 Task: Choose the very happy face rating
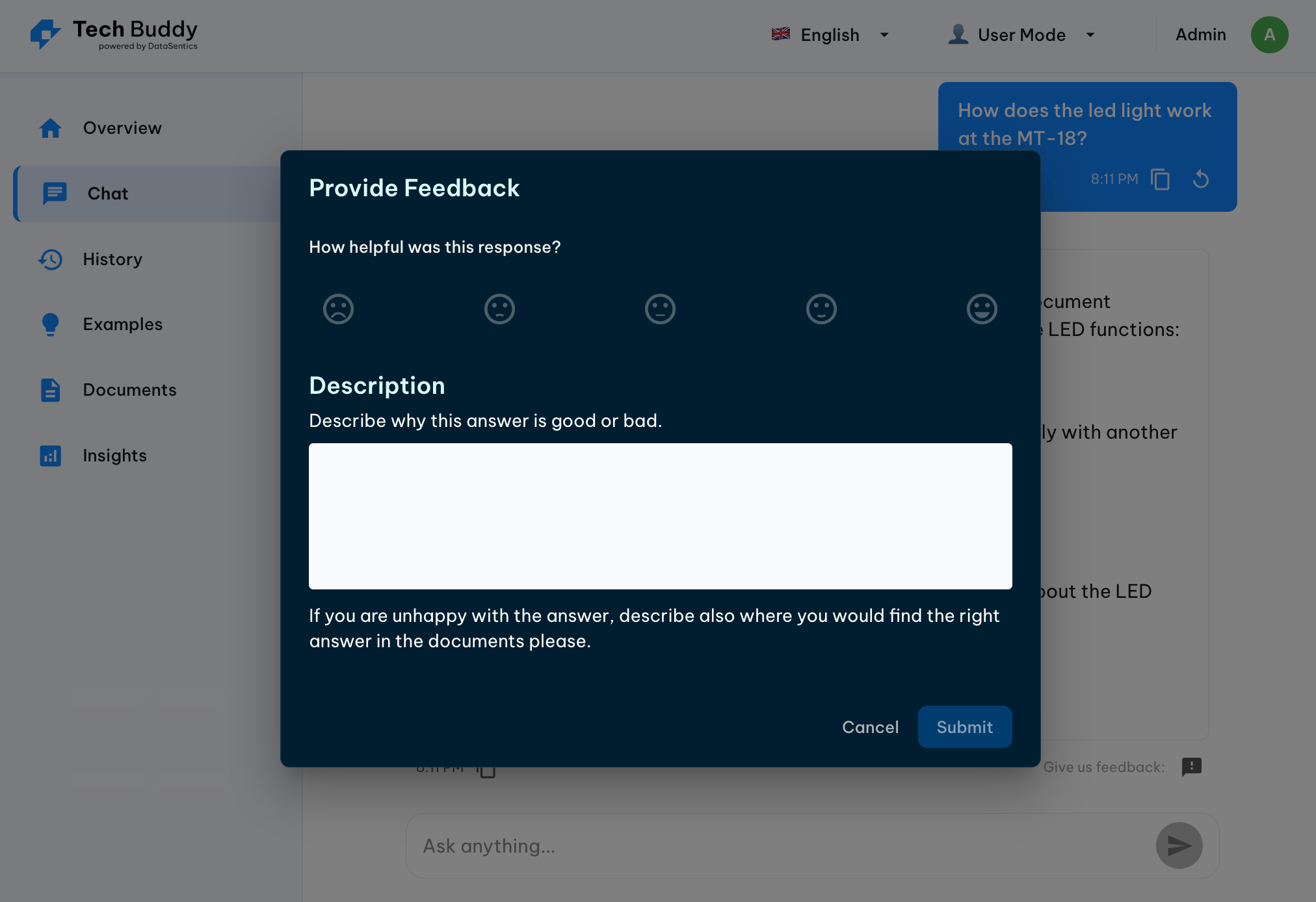982,309
